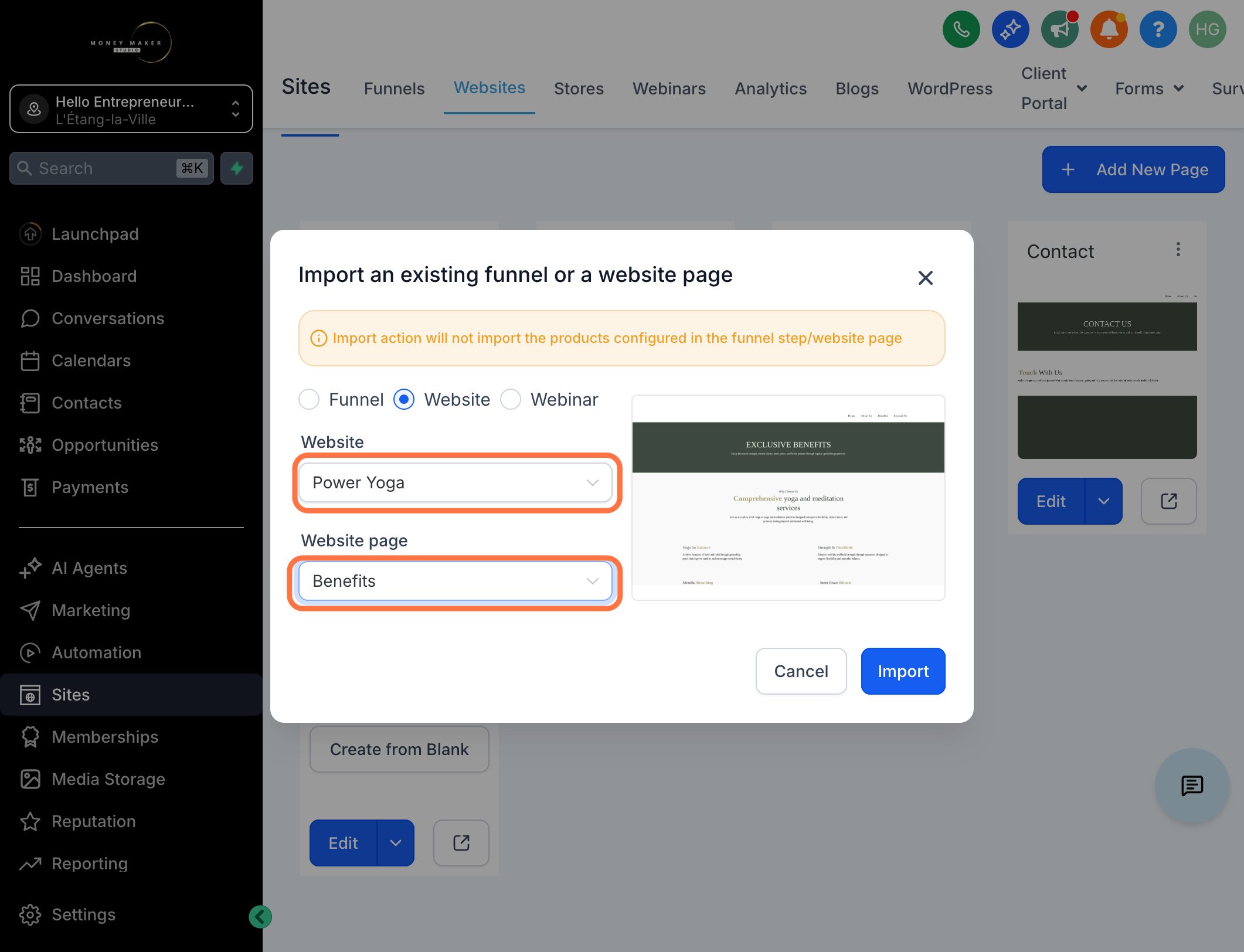Open the Blogs tab
Screen dimensions: 1244x952
(x=856, y=89)
